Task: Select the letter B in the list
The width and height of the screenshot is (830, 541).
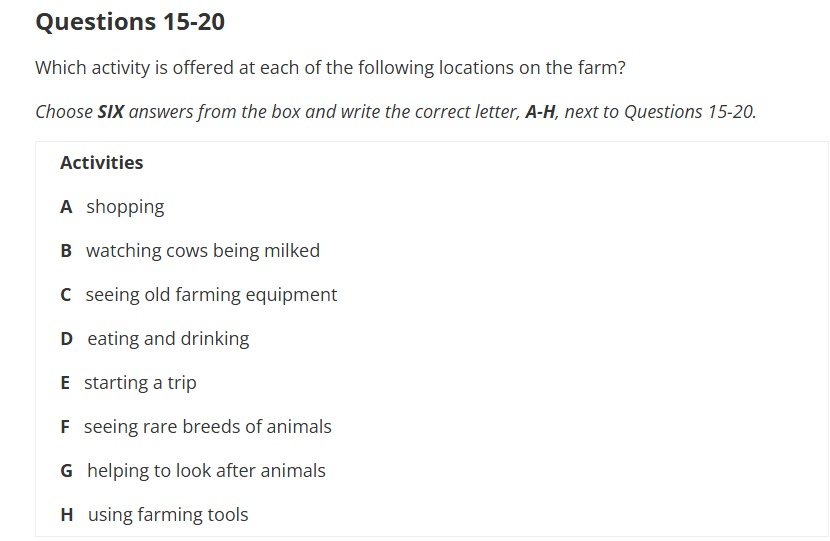Action: 66,251
